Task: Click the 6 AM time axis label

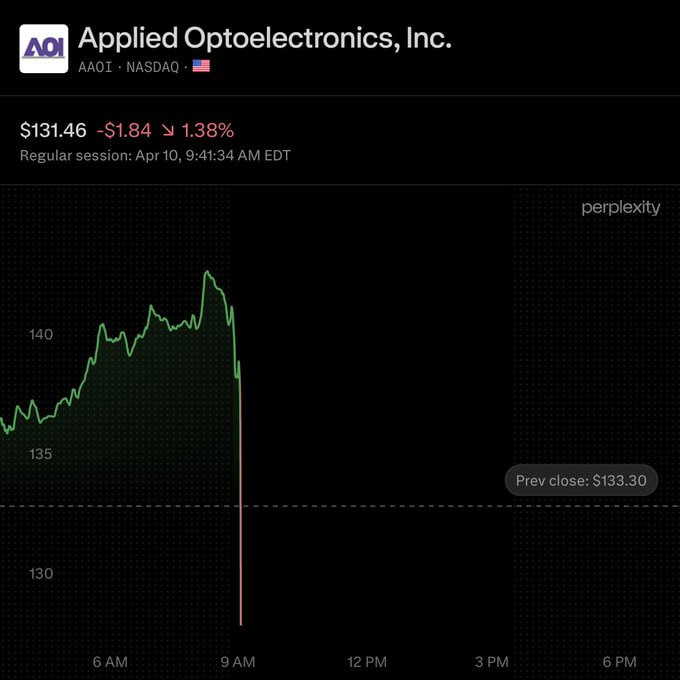Action: click(x=110, y=662)
